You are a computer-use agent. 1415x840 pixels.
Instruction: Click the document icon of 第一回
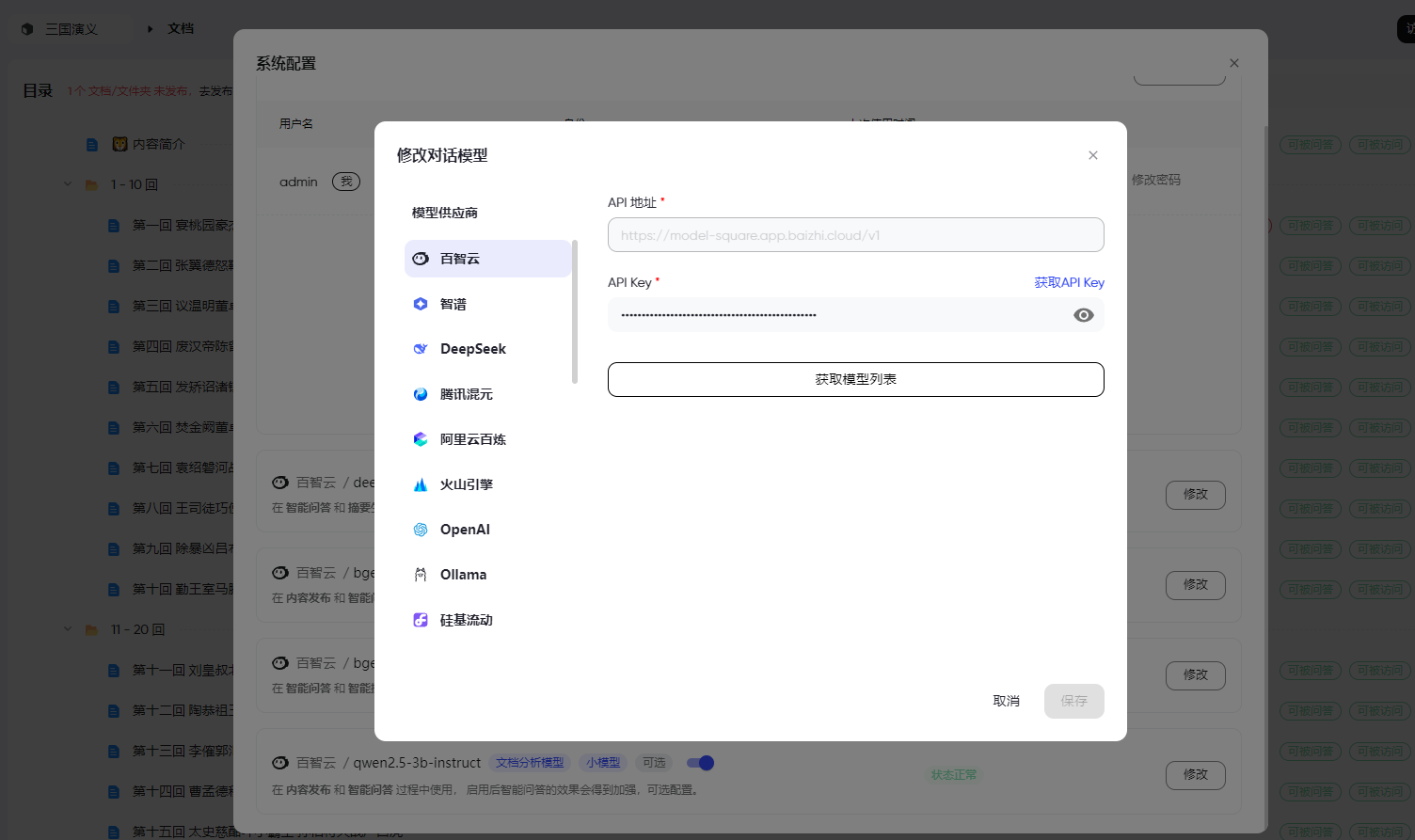point(114,226)
